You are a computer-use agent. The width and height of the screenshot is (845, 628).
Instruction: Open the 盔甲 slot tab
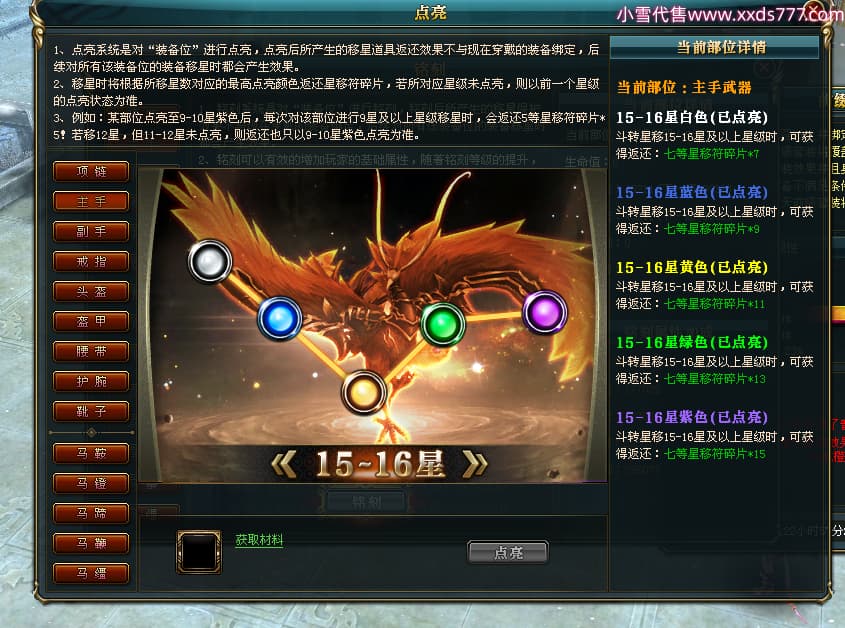coord(91,322)
